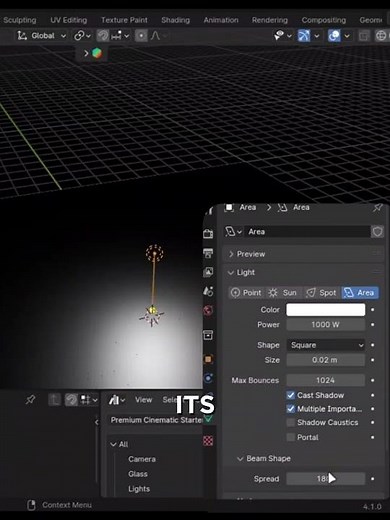Toggle the show gizmo button
This screenshot has height=520, width=390.
click(303, 36)
